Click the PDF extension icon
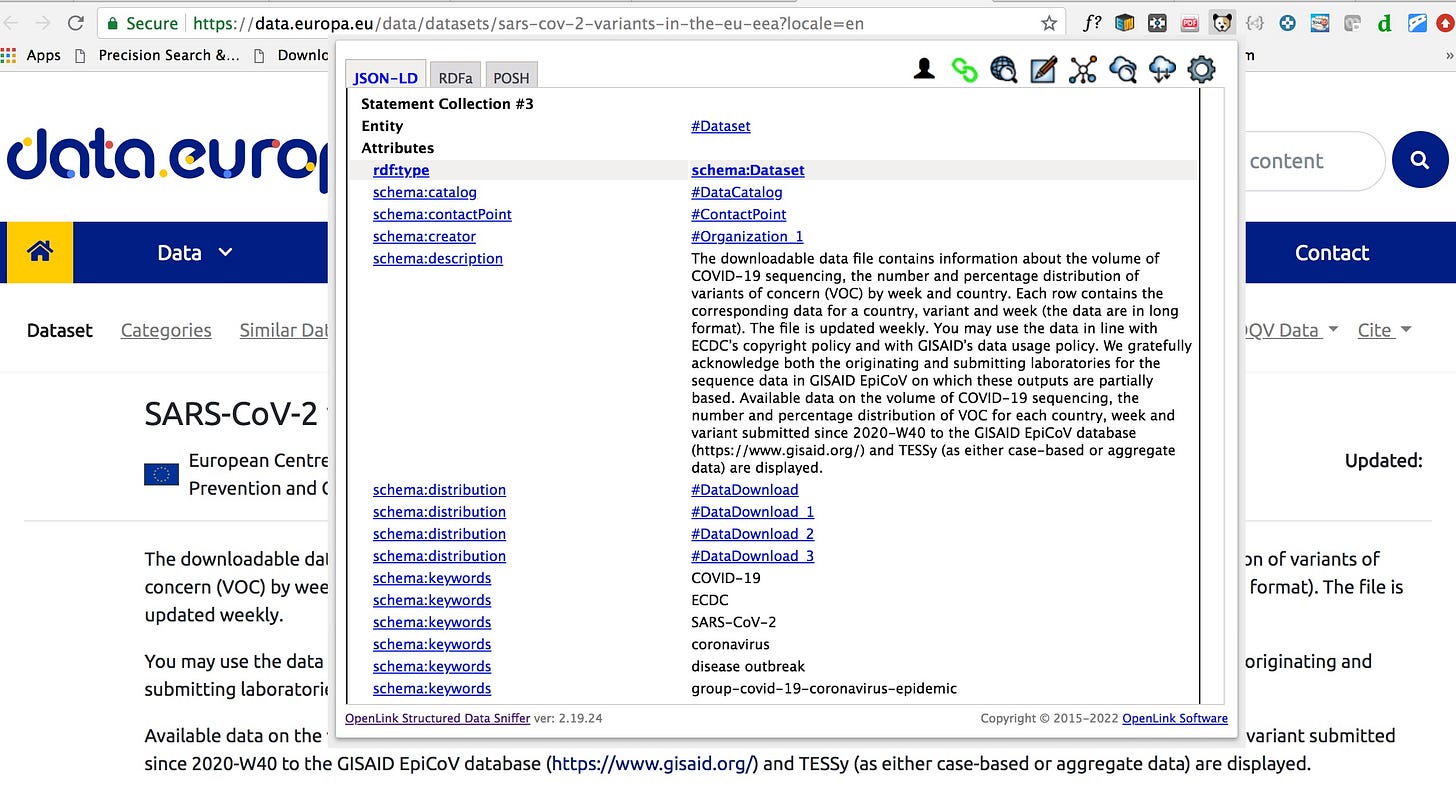Viewport: 1456px width, 792px height. point(1190,22)
